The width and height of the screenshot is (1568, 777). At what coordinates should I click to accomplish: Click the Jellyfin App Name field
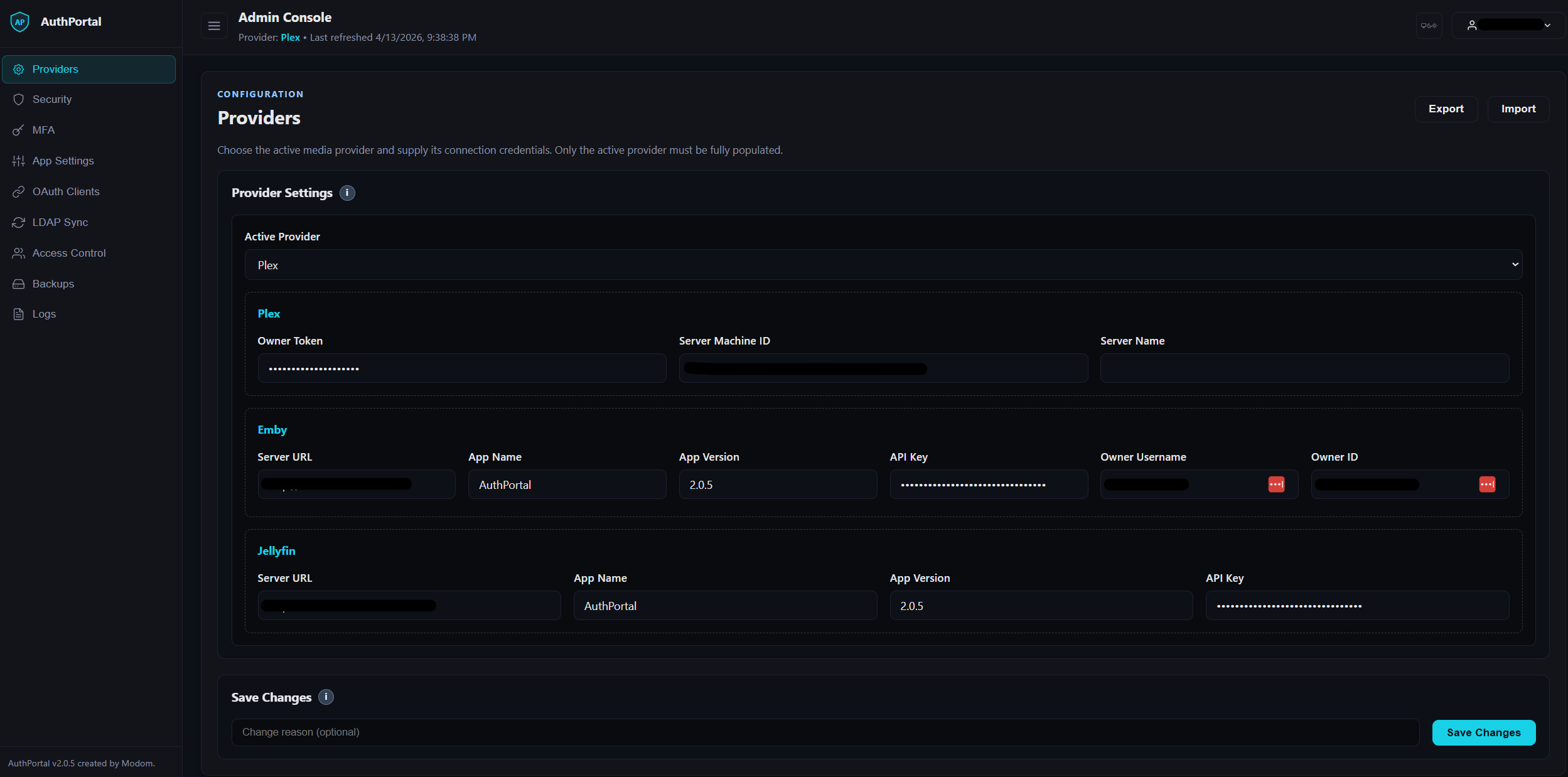coord(725,606)
